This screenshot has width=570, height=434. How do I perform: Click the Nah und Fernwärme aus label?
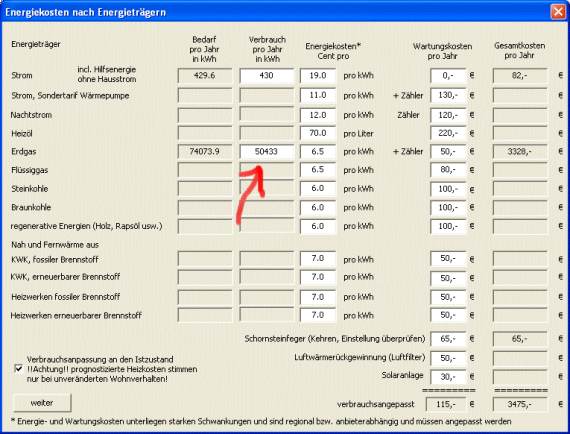[x=55, y=245]
